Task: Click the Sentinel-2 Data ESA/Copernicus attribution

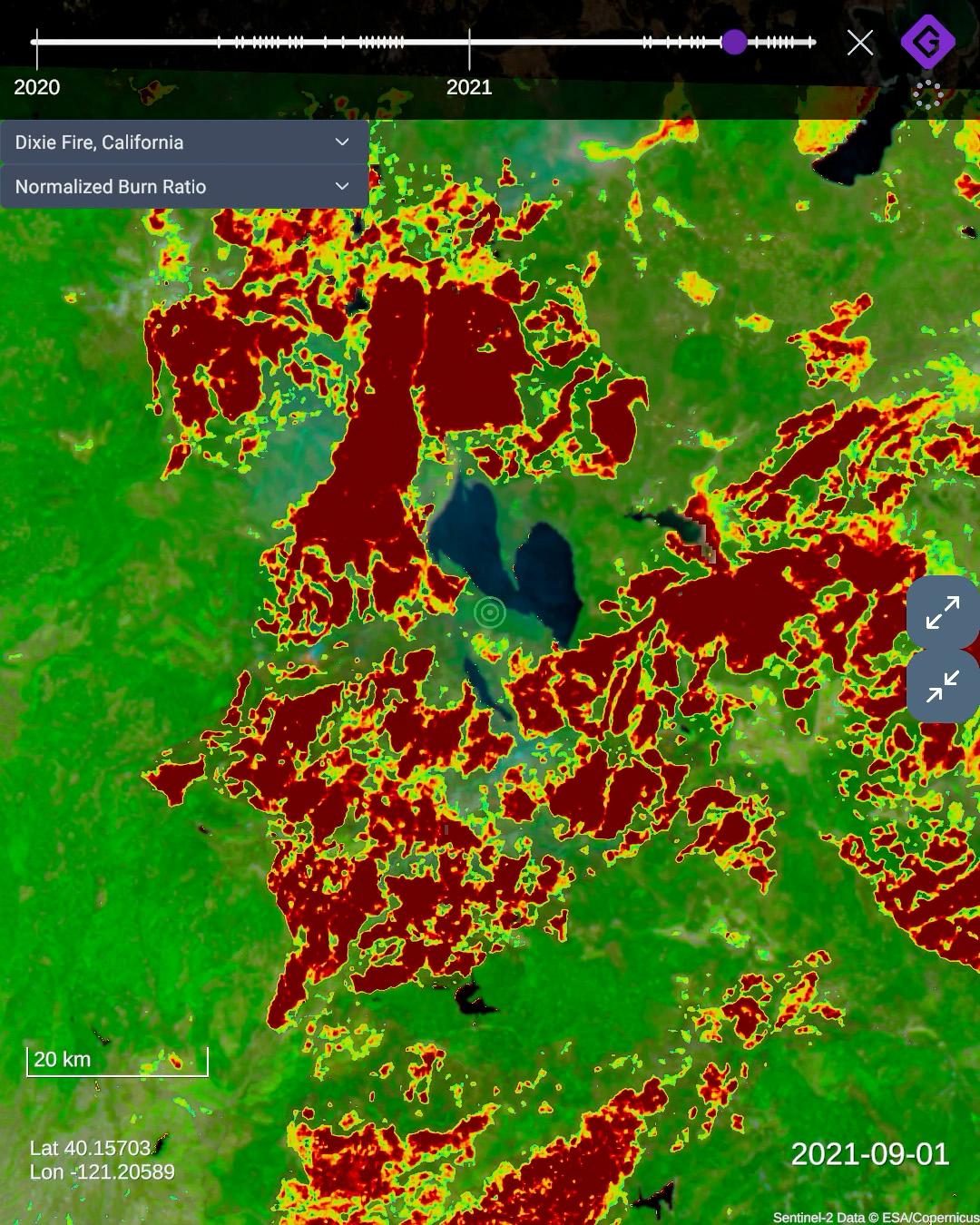Action: click(x=876, y=1217)
